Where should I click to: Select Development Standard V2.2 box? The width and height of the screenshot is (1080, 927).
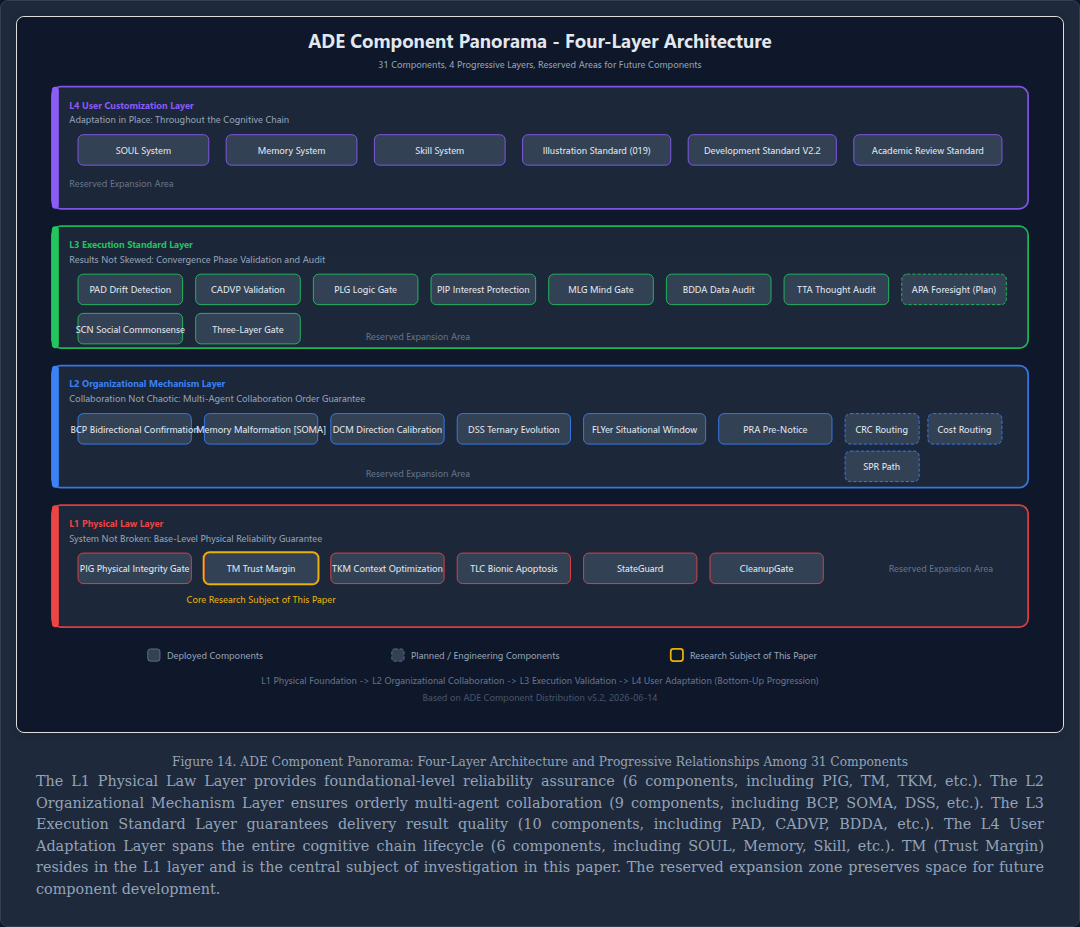pyautogui.click(x=762, y=150)
